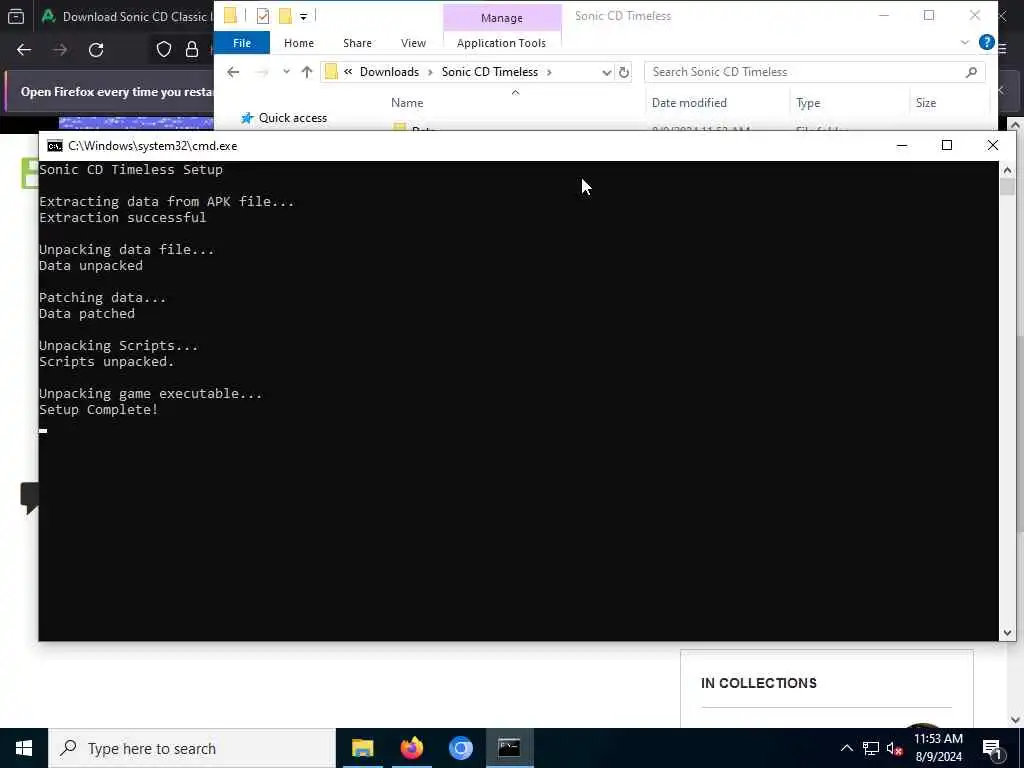Select the cmd window taskbar icon
Screen dimensions: 1024x768
509,748
